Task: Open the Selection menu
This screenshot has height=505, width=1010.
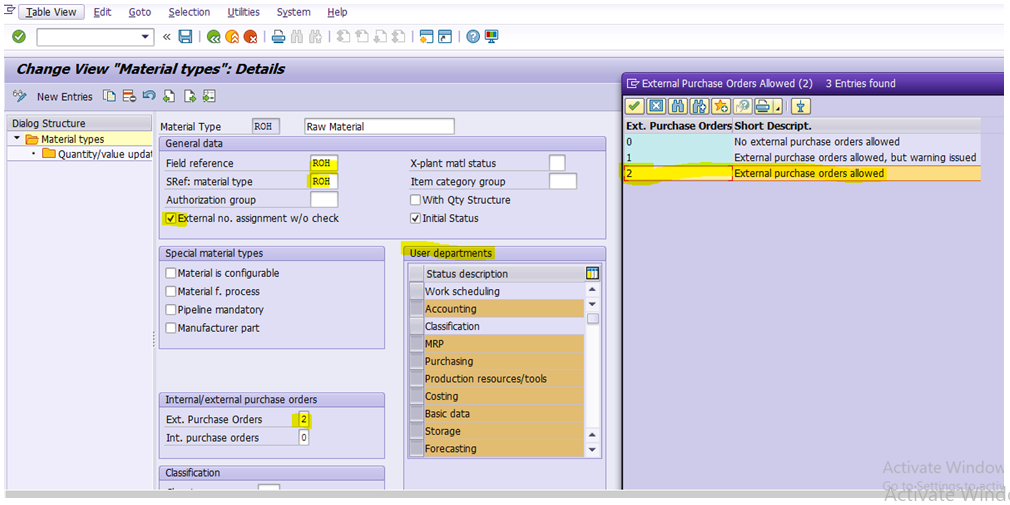Action: [x=189, y=12]
